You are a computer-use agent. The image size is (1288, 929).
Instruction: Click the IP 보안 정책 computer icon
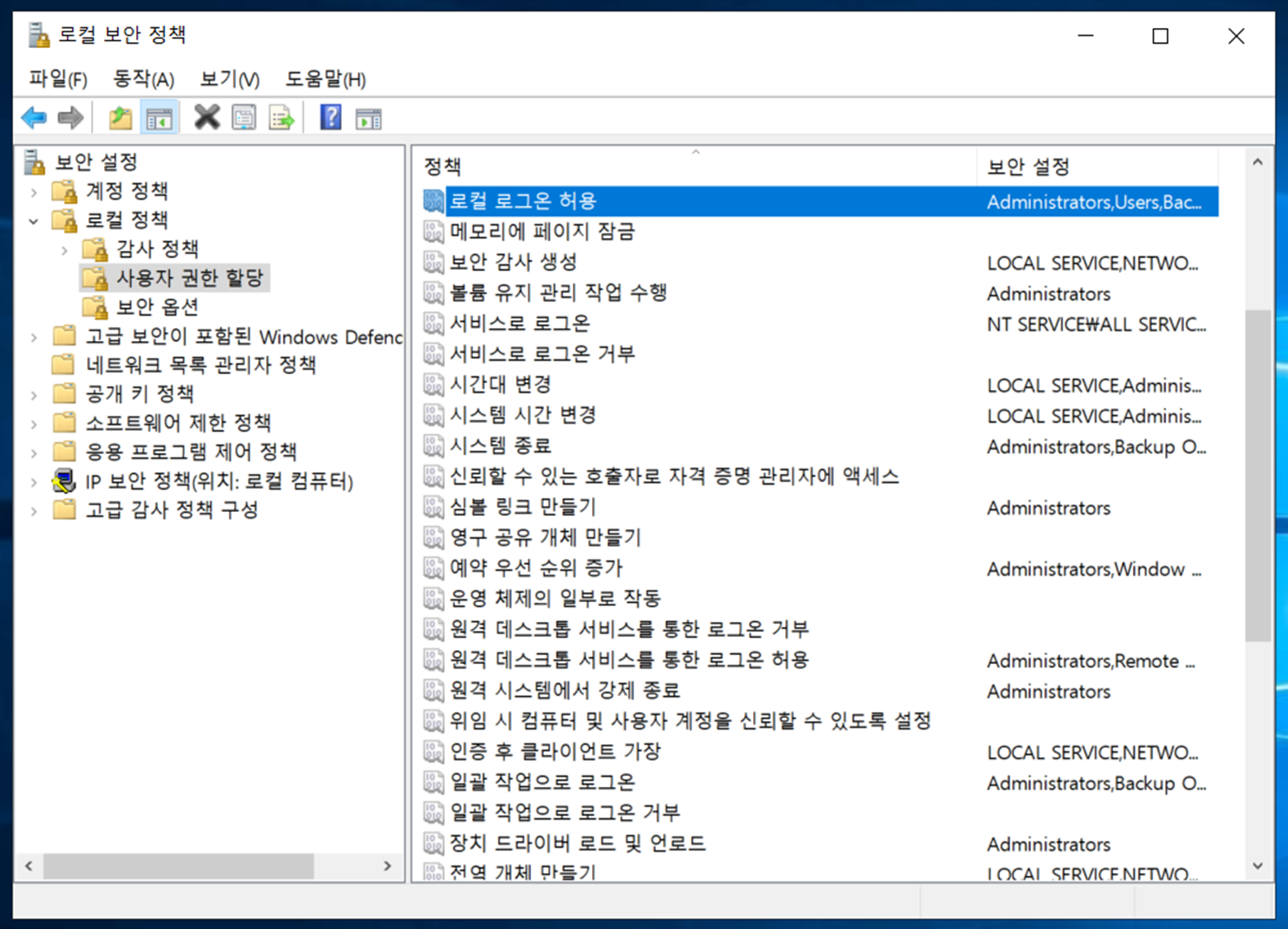pos(64,481)
